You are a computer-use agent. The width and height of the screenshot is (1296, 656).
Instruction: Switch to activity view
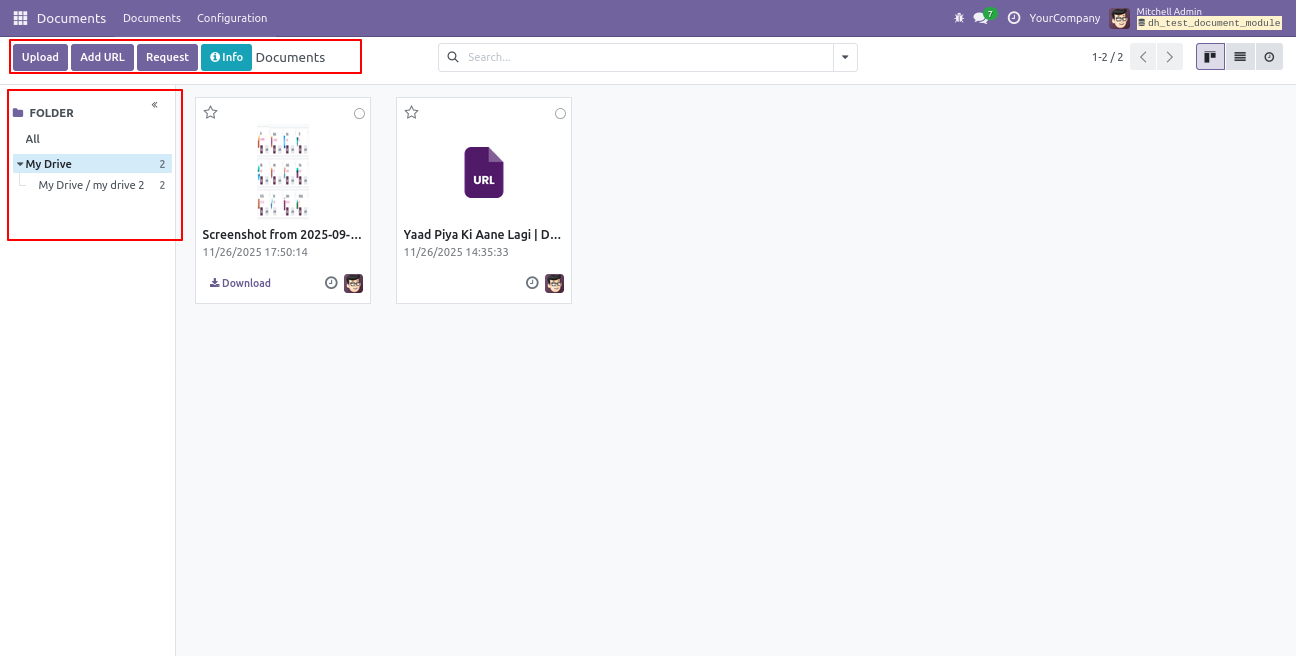[1269, 57]
